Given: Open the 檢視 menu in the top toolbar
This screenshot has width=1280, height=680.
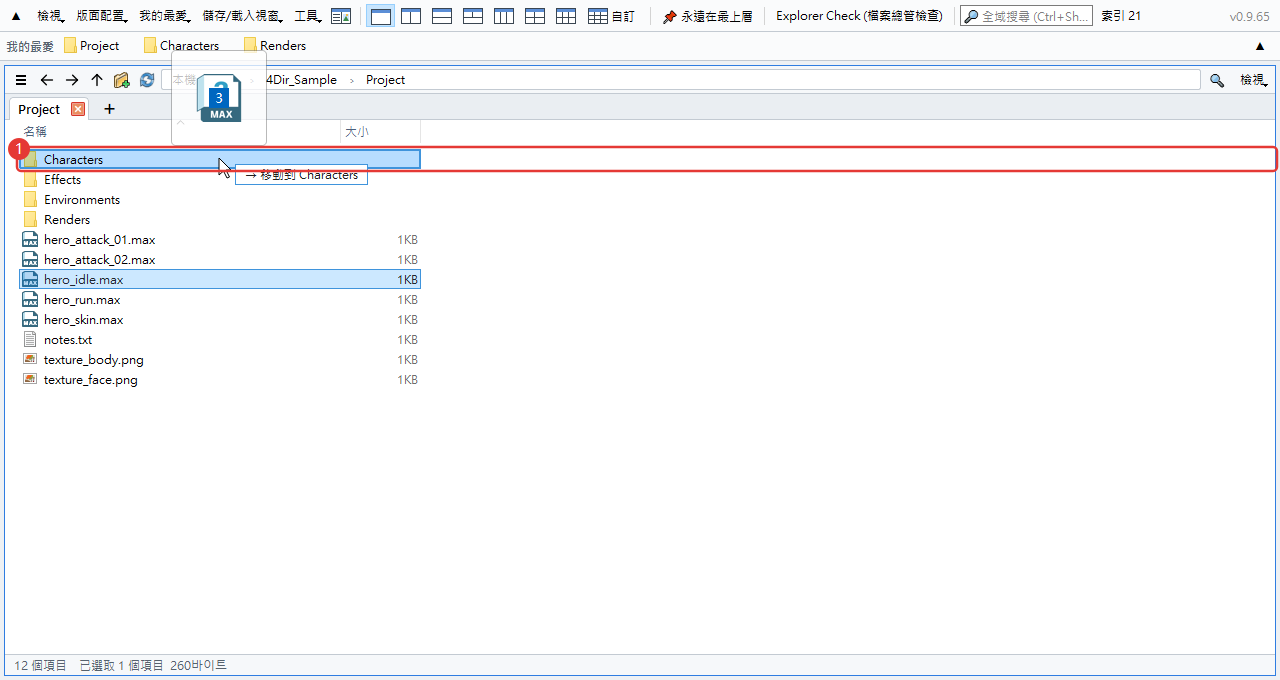Looking at the screenshot, I should coord(51,16).
